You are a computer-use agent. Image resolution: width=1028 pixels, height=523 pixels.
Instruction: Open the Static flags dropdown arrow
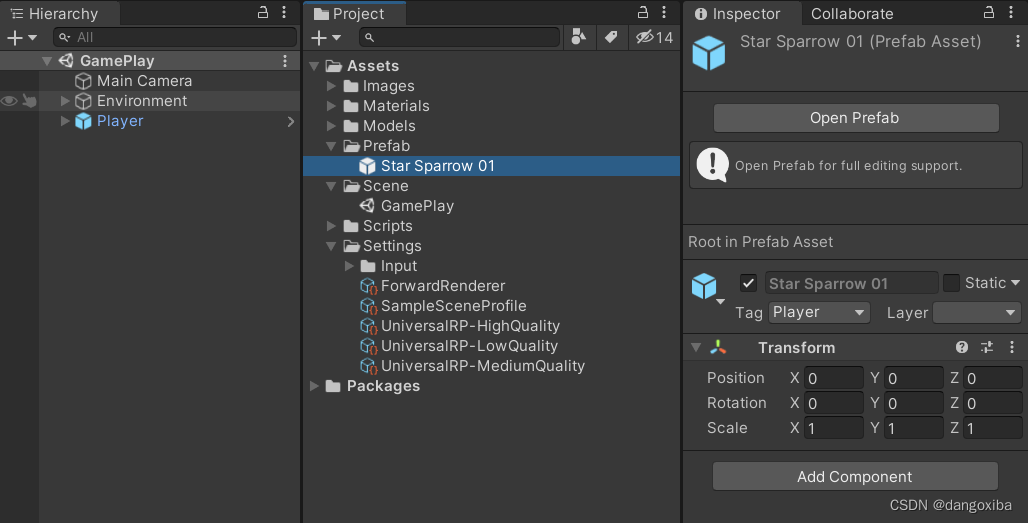1016,283
